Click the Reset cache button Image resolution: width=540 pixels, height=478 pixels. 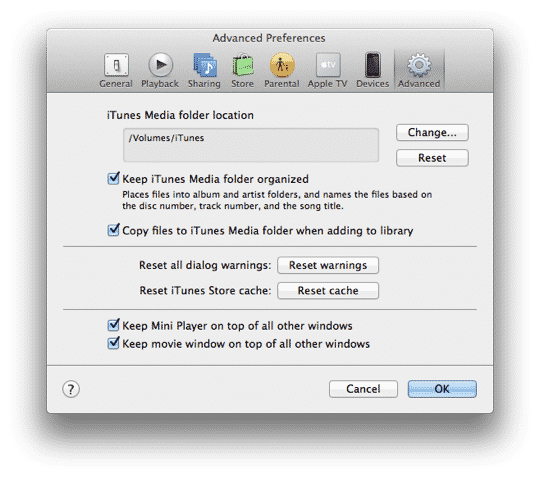click(x=328, y=291)
